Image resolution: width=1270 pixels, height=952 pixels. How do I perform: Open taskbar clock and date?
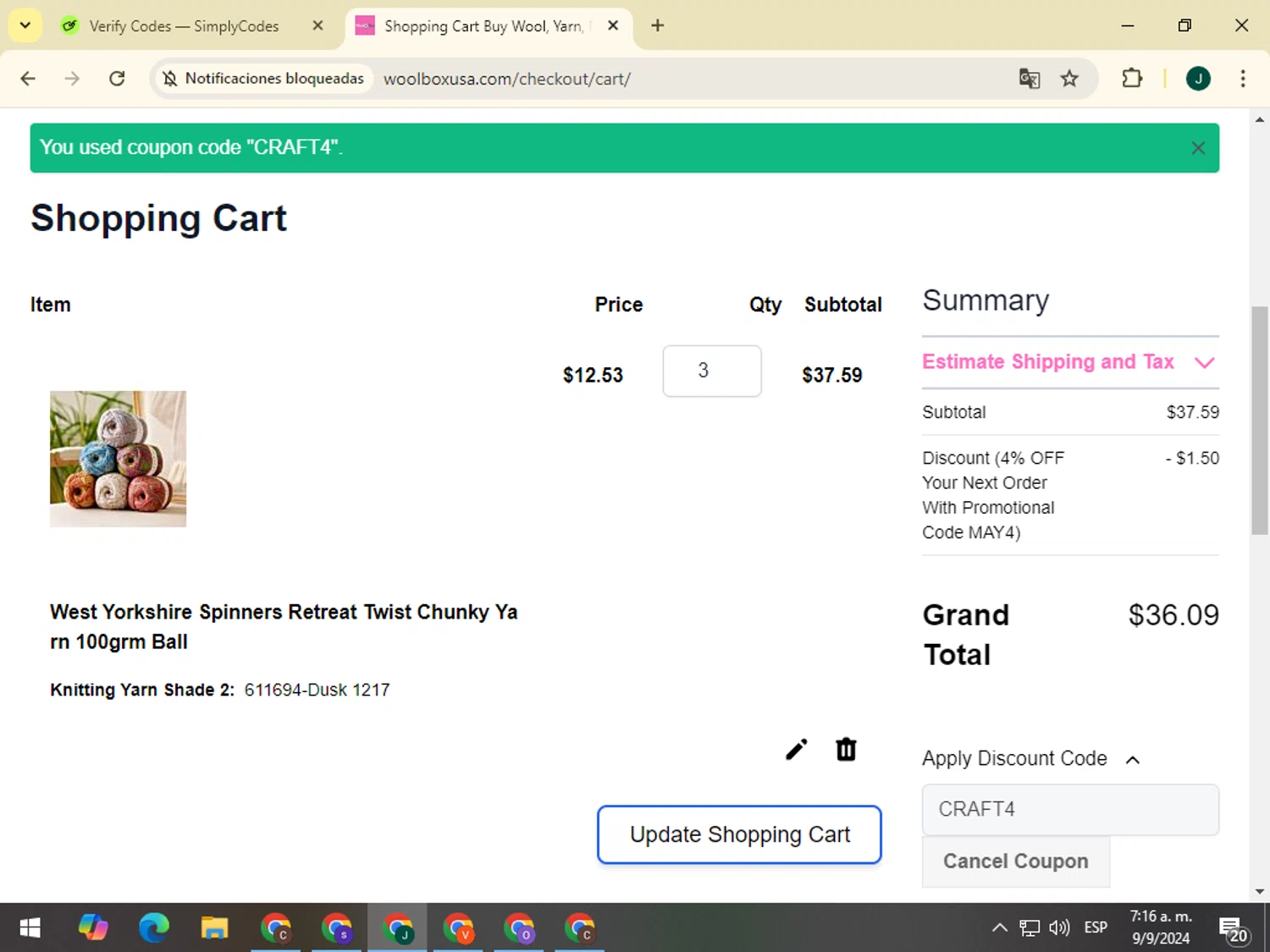(x=1161, y=927)
